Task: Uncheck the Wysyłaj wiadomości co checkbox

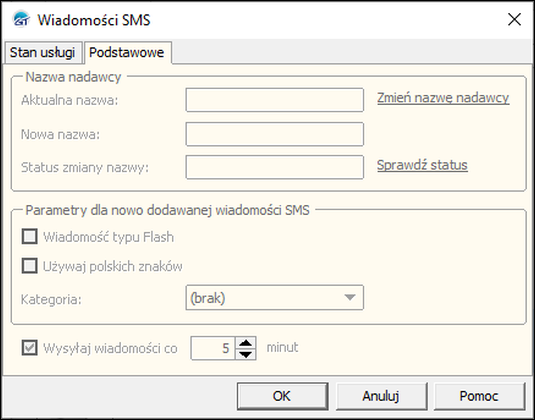Action: click(30, 348)
